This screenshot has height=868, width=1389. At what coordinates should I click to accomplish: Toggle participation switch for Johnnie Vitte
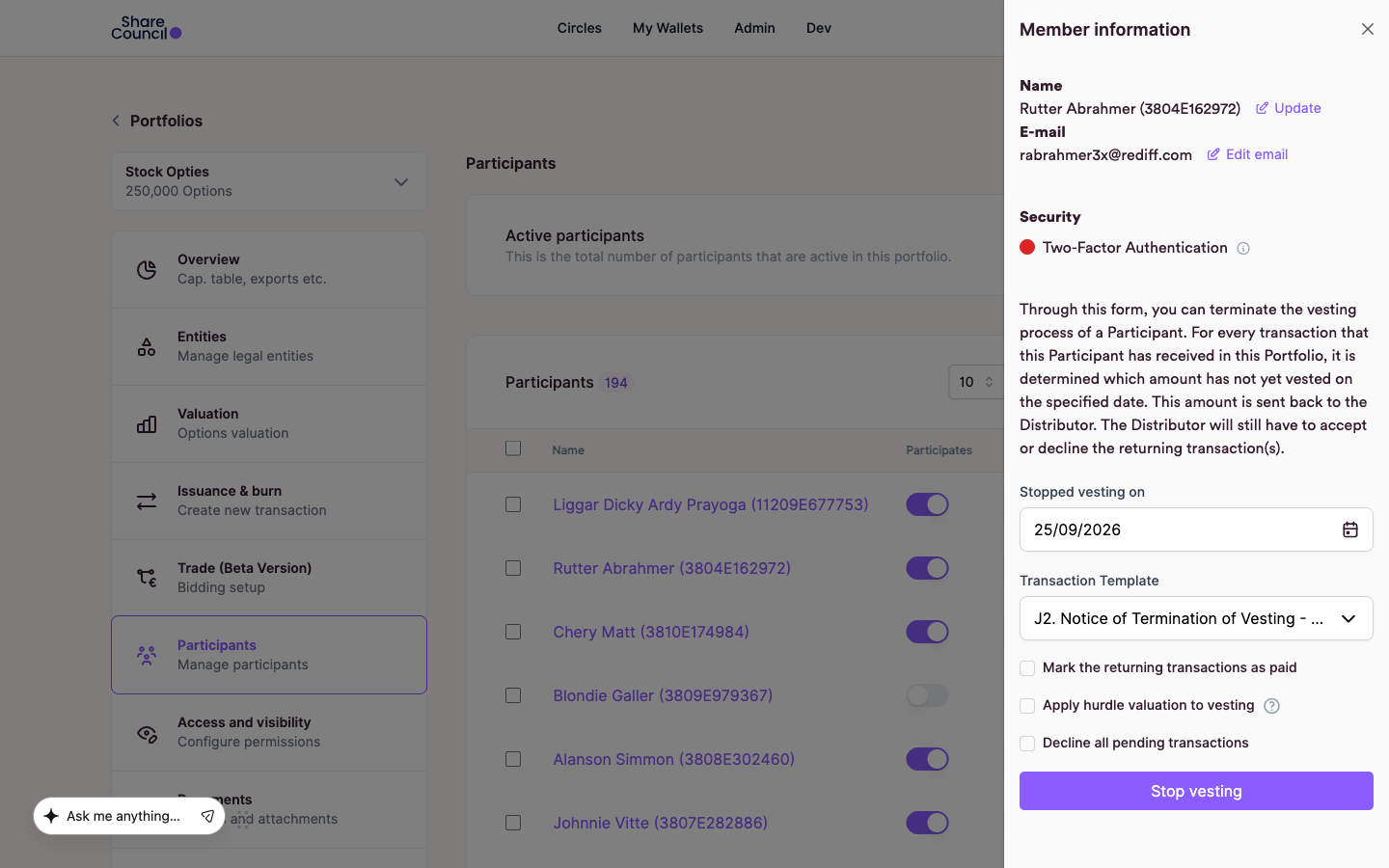927,823
